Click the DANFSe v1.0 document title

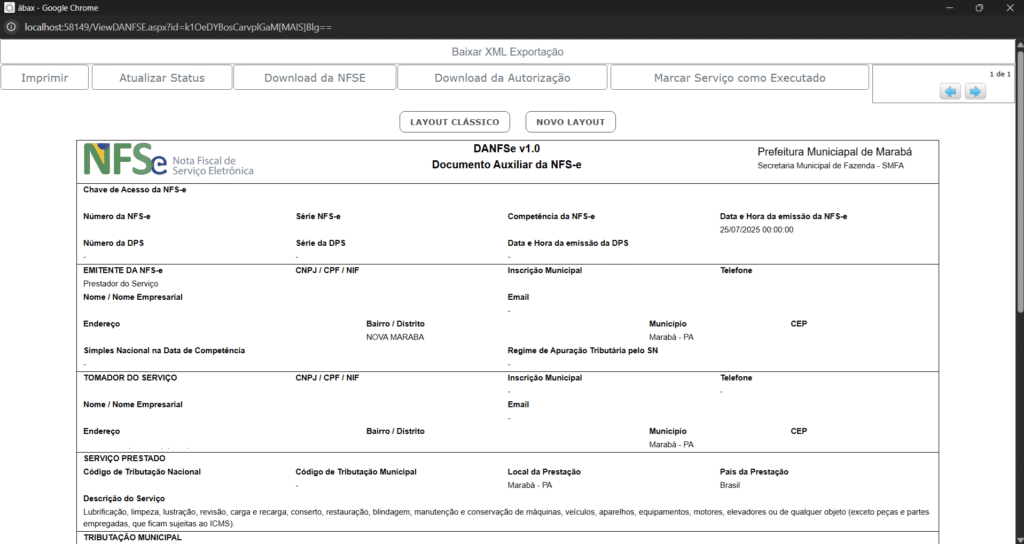pos(506,149)
